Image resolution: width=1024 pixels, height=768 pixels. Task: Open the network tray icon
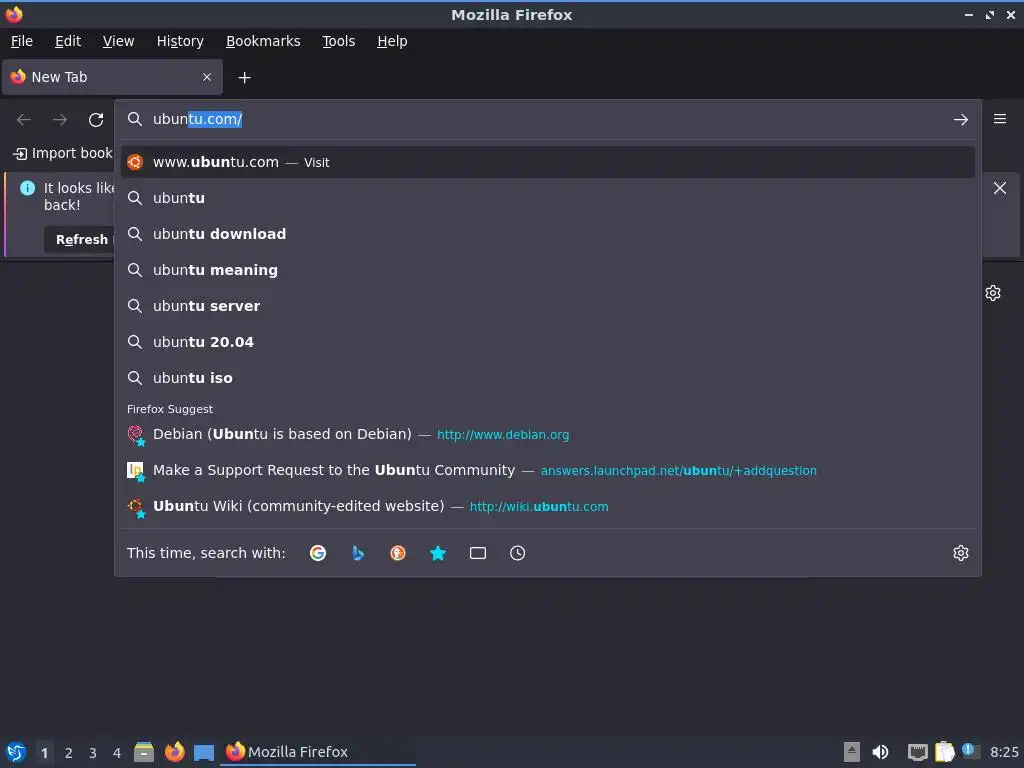click(918, 752)
